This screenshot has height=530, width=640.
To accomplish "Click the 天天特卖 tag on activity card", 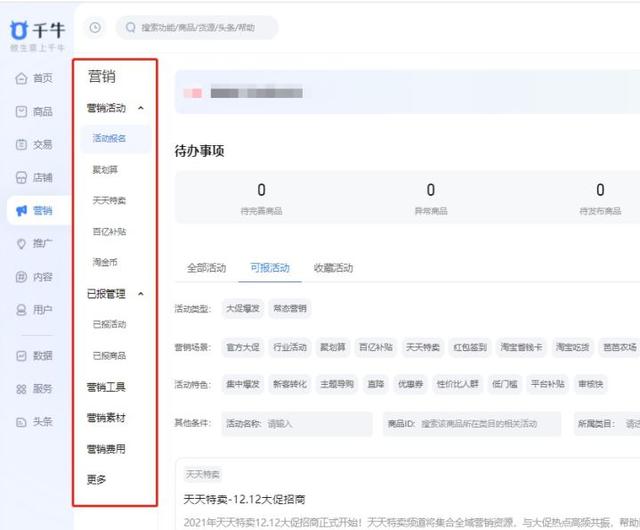I will (203, 474).
